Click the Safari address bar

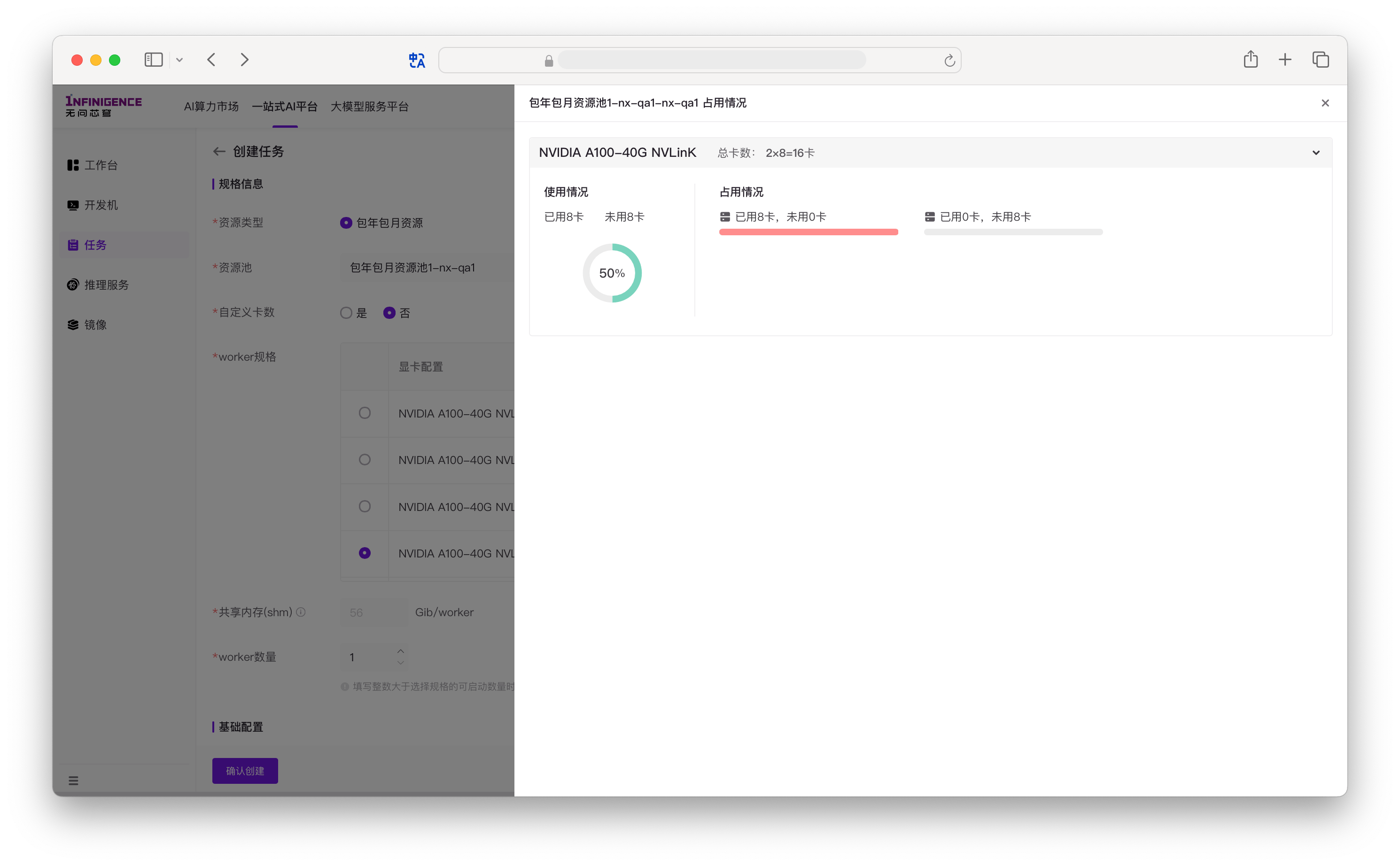(700, 60)
